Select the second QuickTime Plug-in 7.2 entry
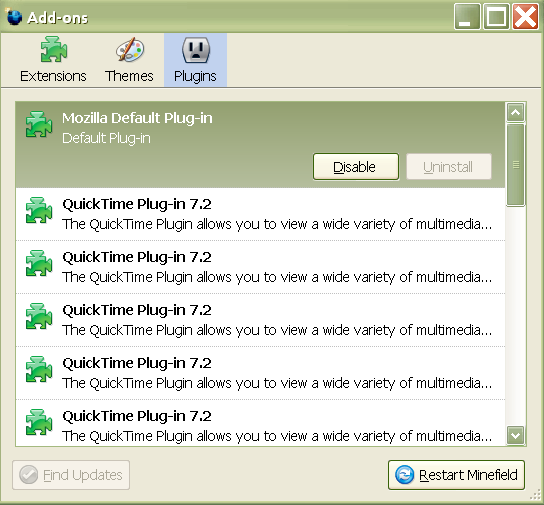The image size is (544, 505). (260, 267)
